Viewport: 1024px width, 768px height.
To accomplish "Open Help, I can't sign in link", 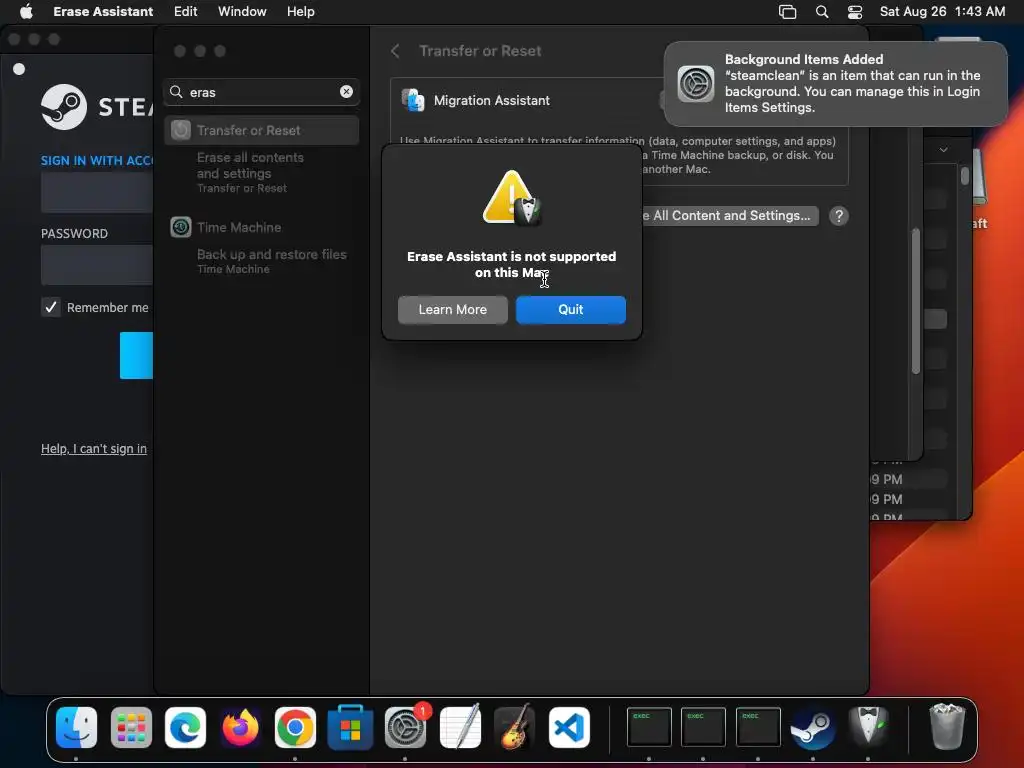I will pos(94,449).
